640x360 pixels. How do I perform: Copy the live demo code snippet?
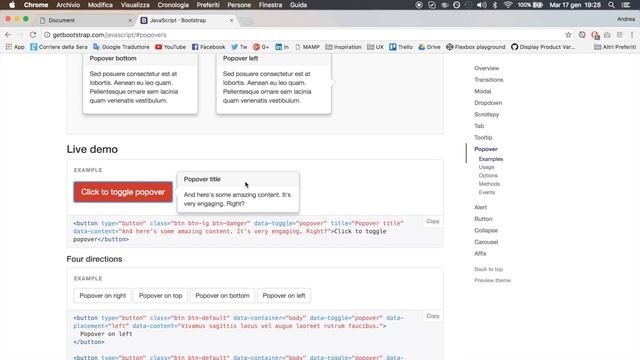point(433,221)
